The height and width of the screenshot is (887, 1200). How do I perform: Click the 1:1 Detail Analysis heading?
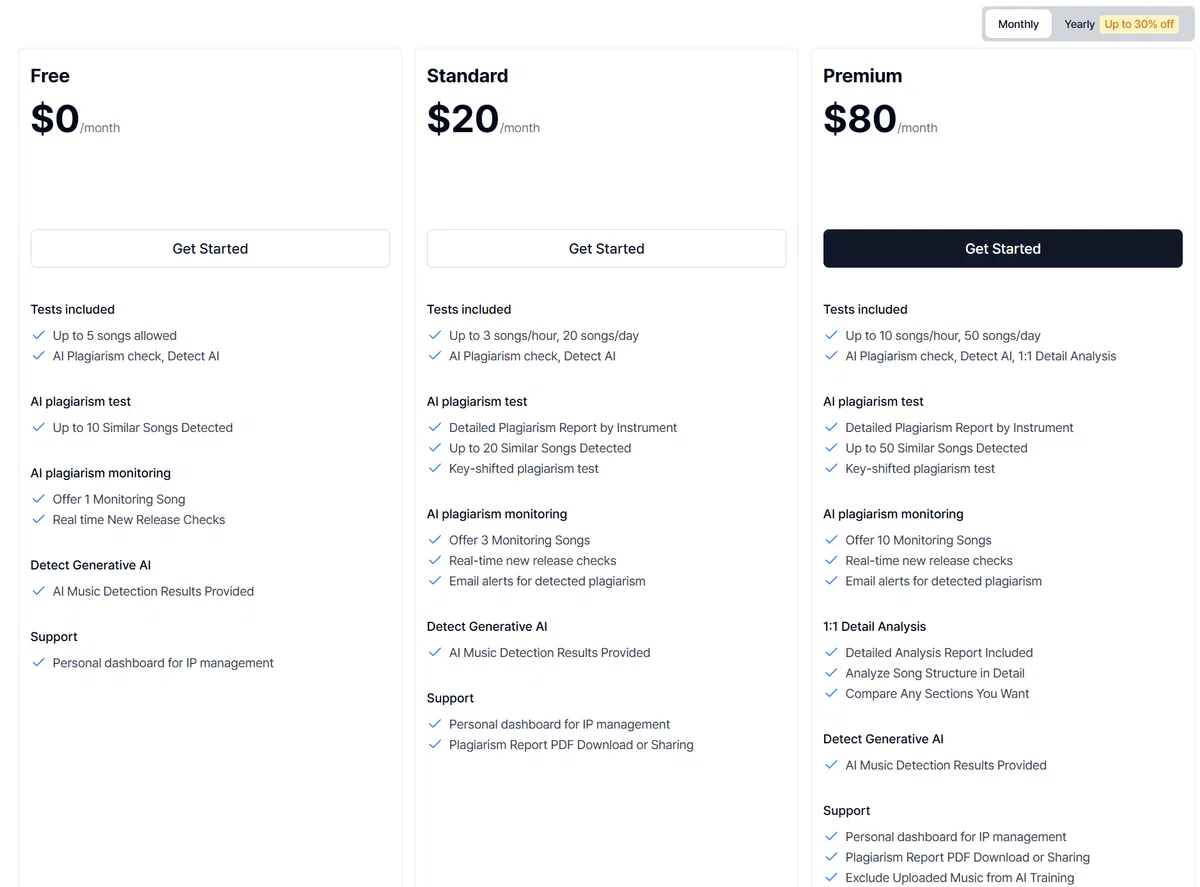point(874,627)
